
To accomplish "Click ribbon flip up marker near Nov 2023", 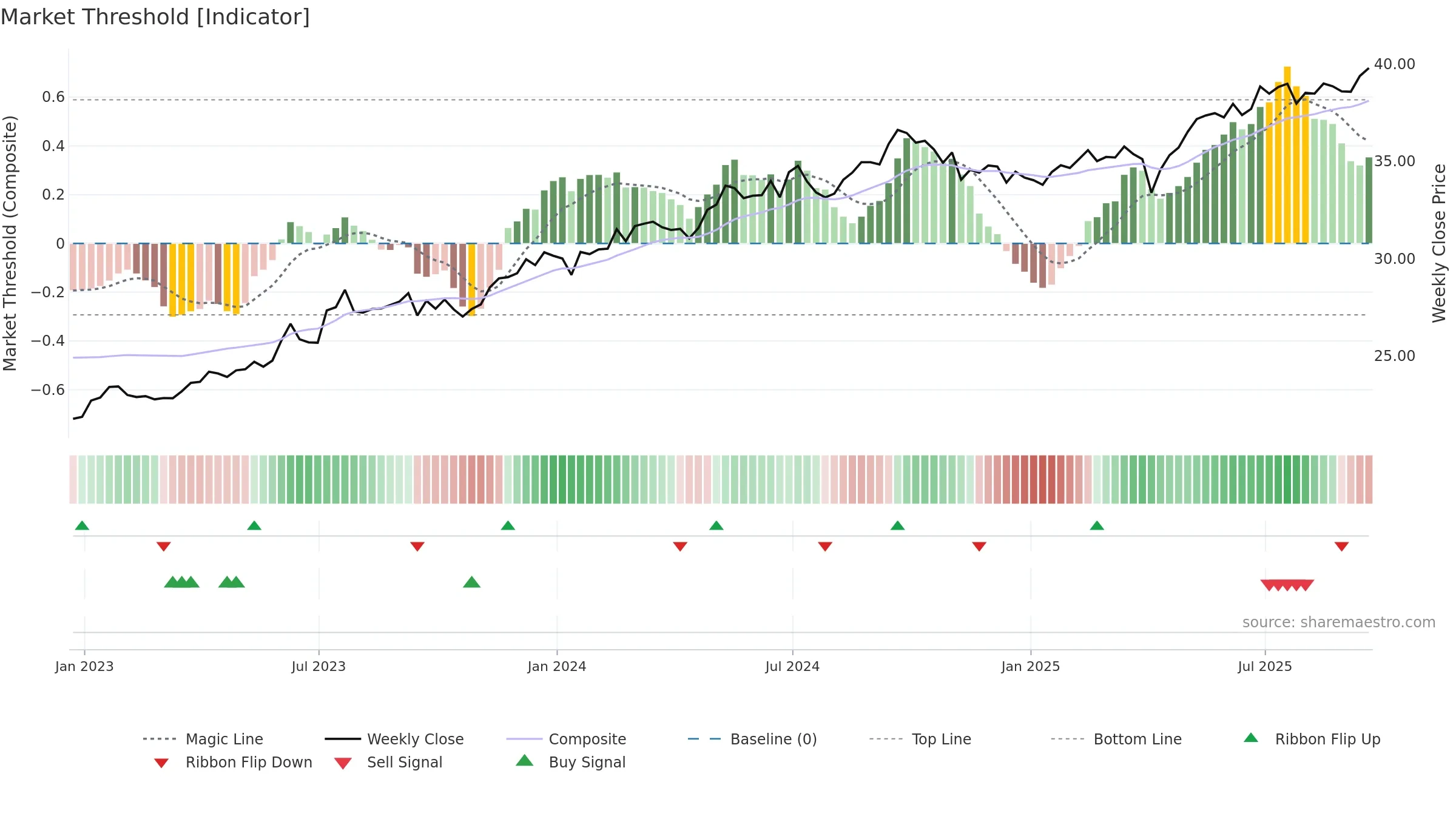I will click(x=508, y=525).
